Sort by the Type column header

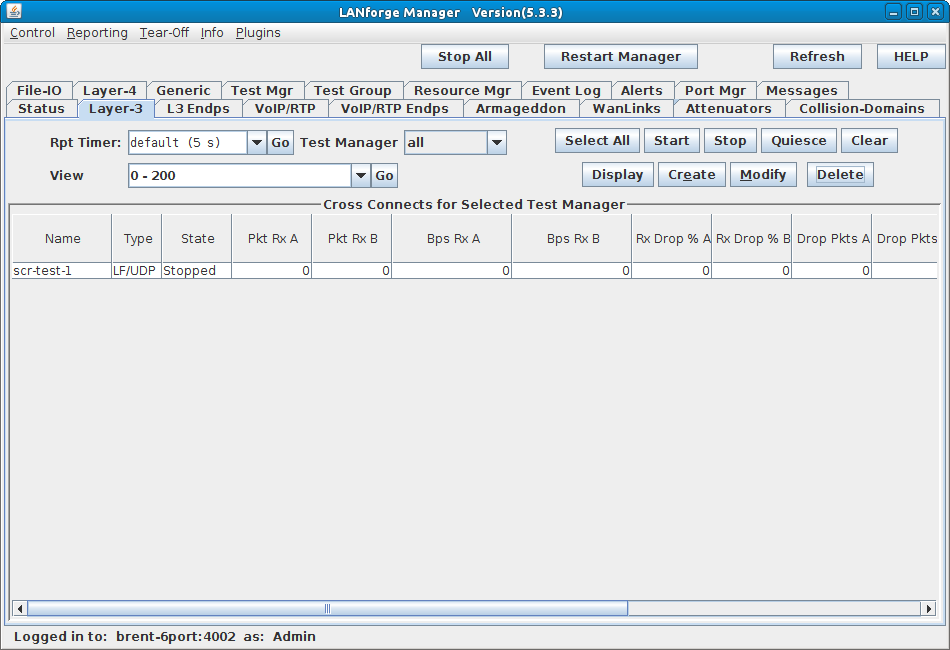(x=137, y=239)
